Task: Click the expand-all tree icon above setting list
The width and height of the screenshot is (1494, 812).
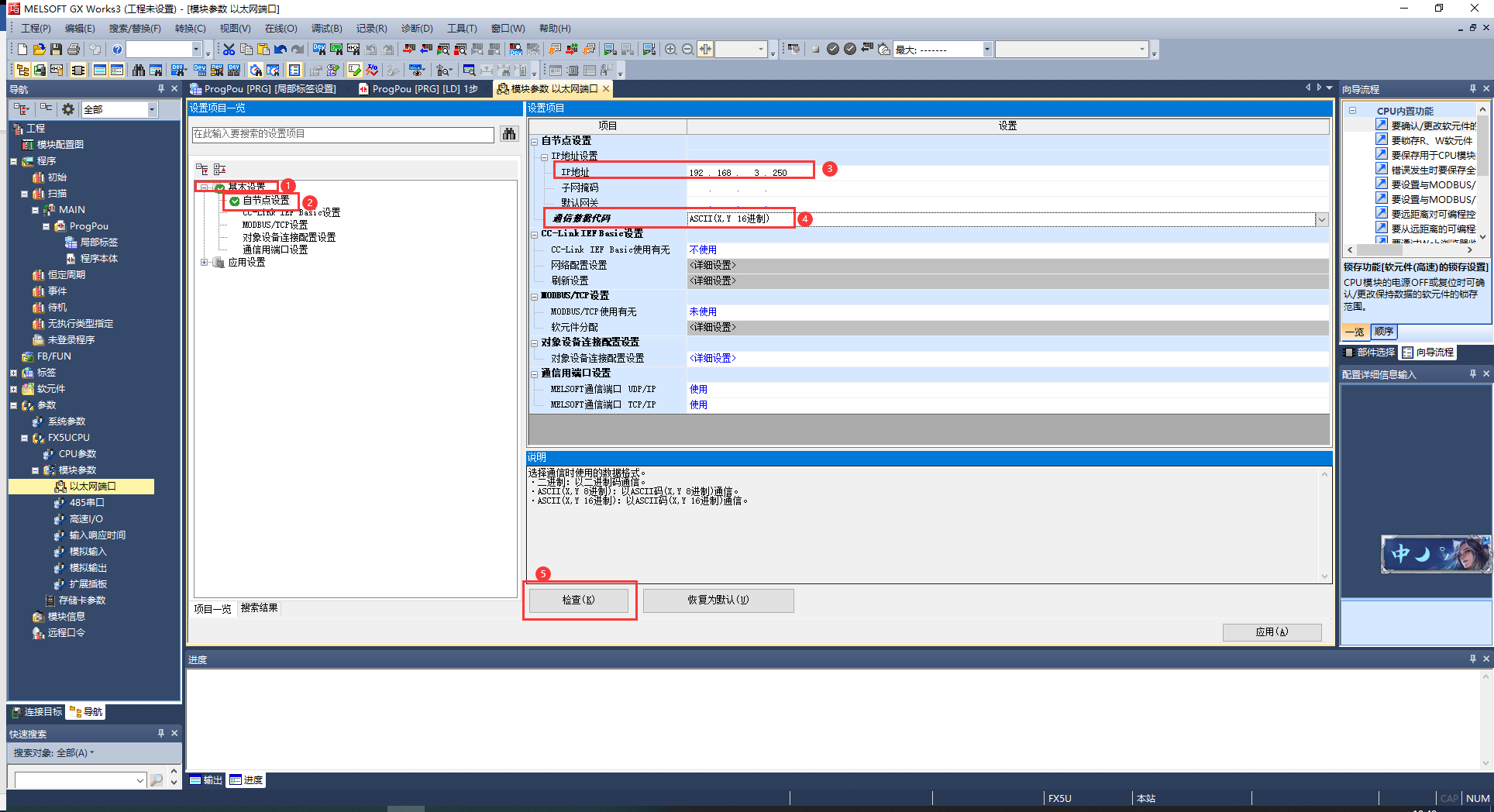Action: 202,169
